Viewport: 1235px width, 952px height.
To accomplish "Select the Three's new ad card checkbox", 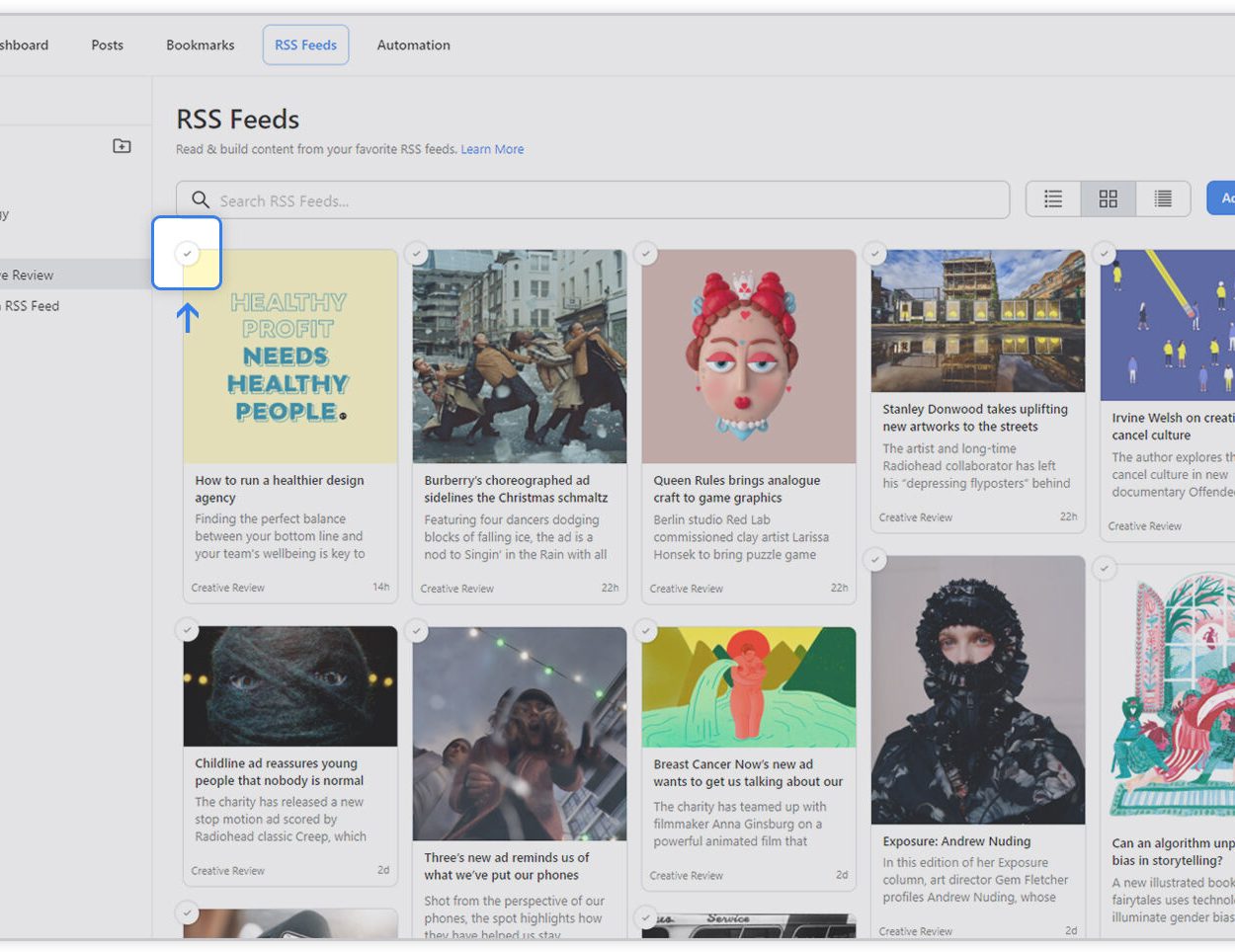I will 417,630.
